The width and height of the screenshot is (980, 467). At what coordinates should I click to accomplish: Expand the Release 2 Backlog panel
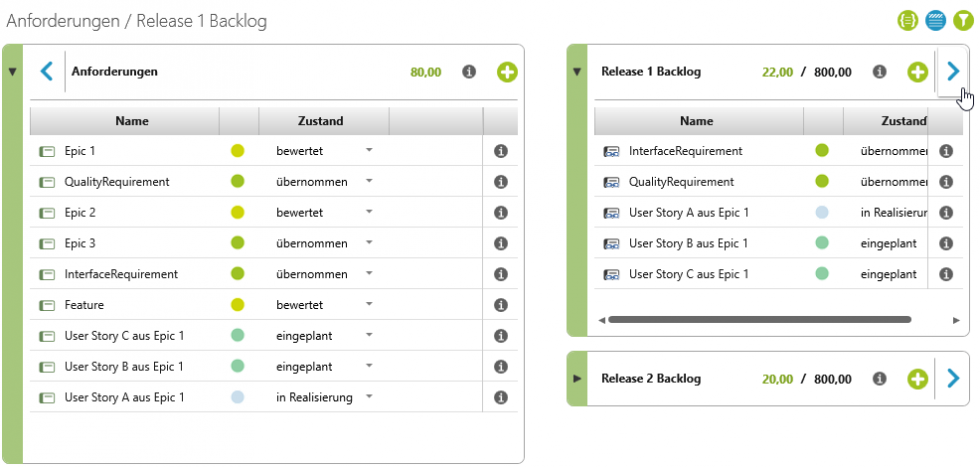coord(577,379)
